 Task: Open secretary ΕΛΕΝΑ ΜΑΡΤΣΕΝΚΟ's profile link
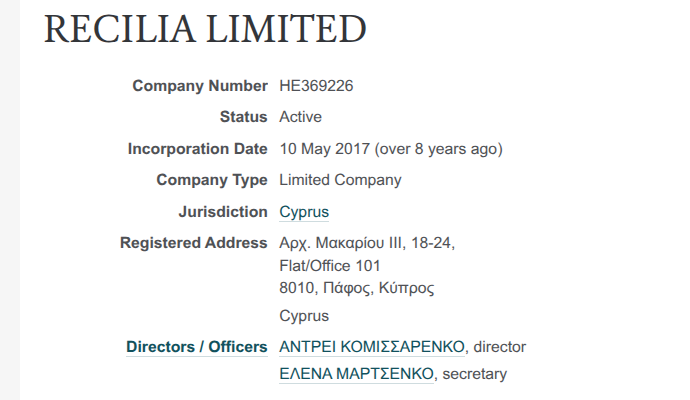pos(357,374)
